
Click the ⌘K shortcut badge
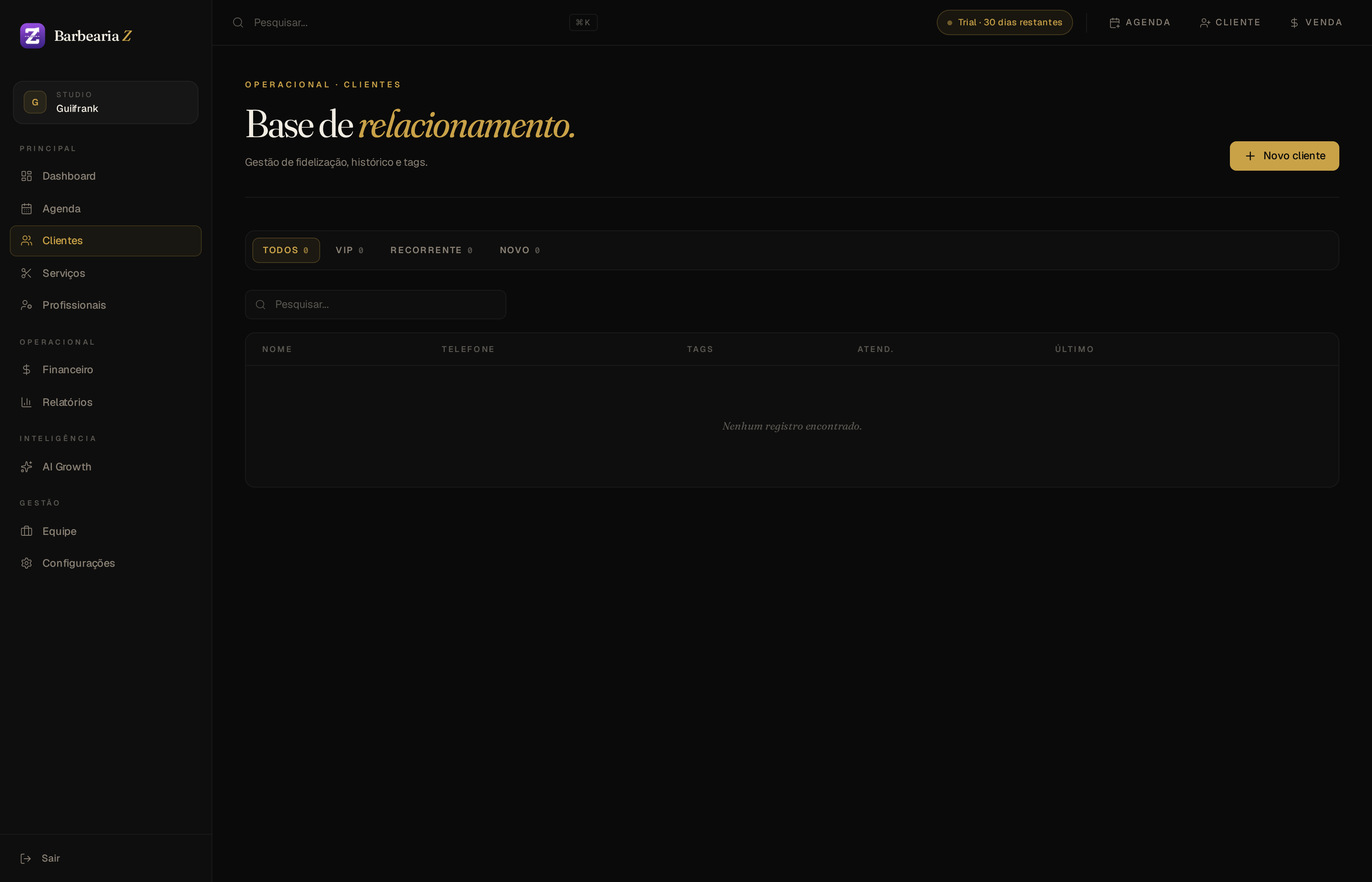583,22
